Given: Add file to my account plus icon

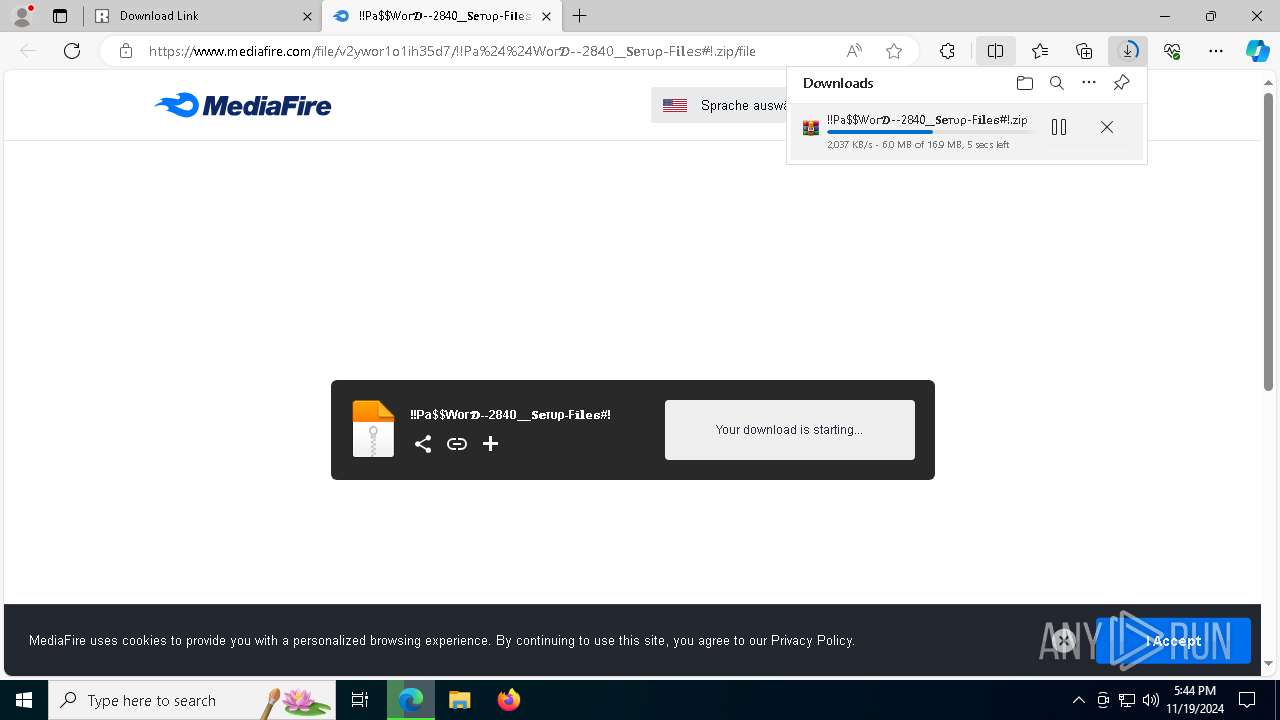Looking at the screenshot, I should [490, 444].
